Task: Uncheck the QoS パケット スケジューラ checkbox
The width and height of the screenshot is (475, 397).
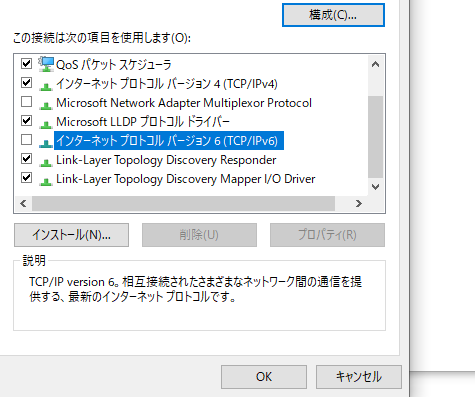Action: click(27, 63)
